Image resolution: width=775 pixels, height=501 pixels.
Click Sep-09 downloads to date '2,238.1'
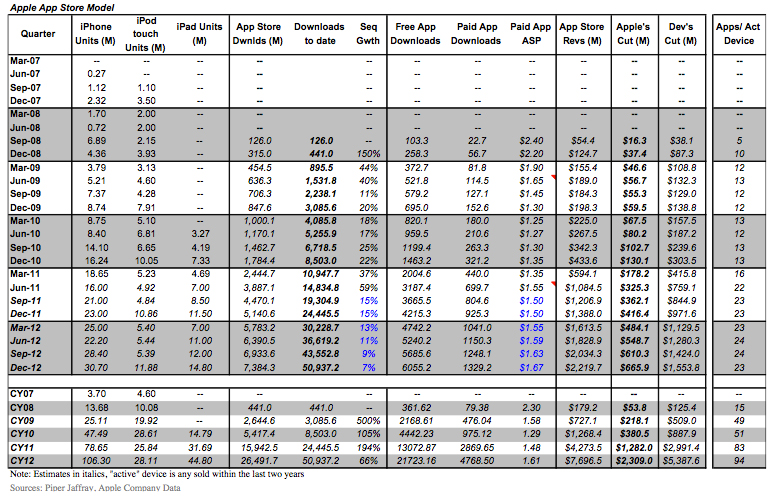pos(321,194)
